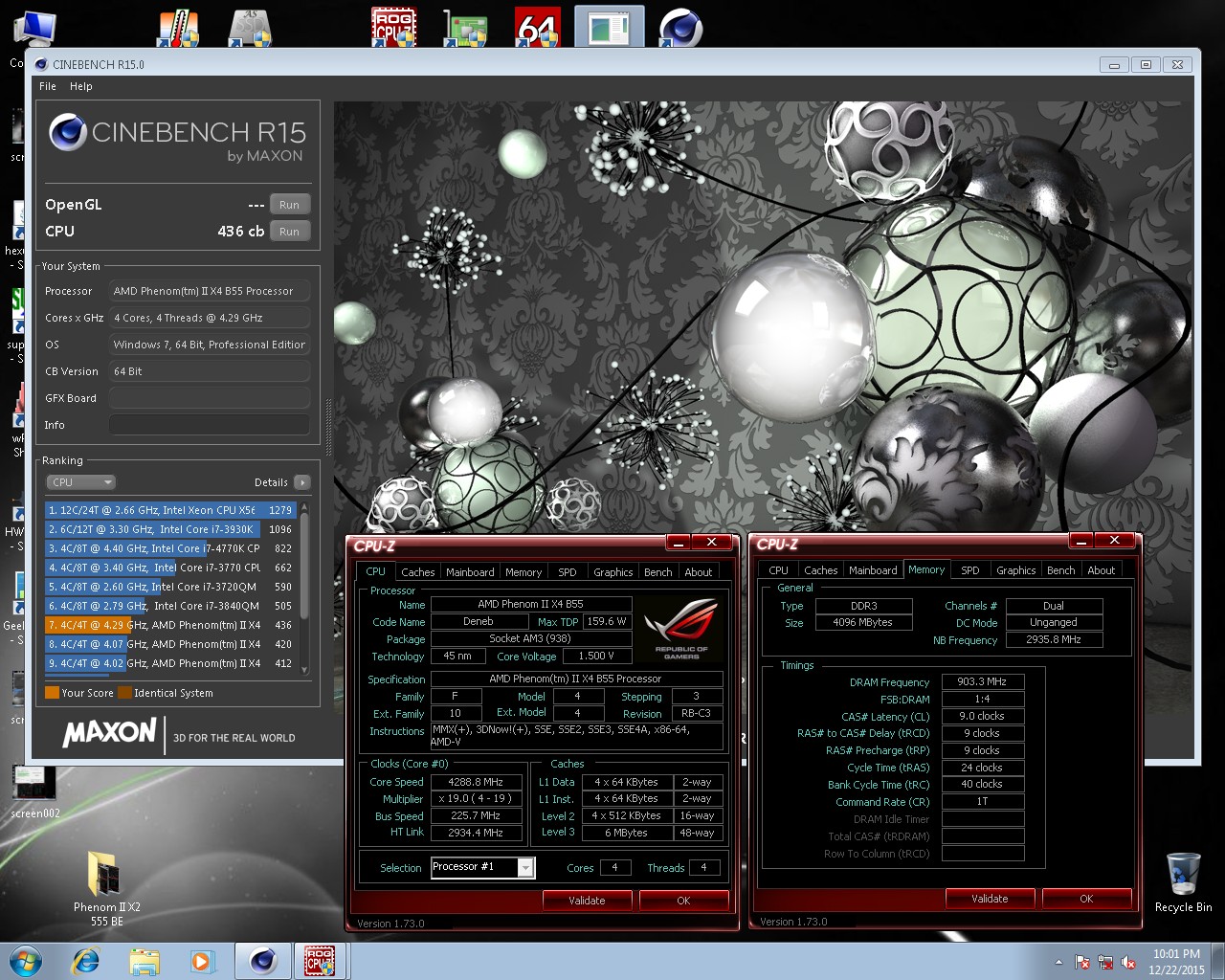Open the screen002 desktop thumbnail
This screenshot has width=1225, height=980.
(35, 791)
